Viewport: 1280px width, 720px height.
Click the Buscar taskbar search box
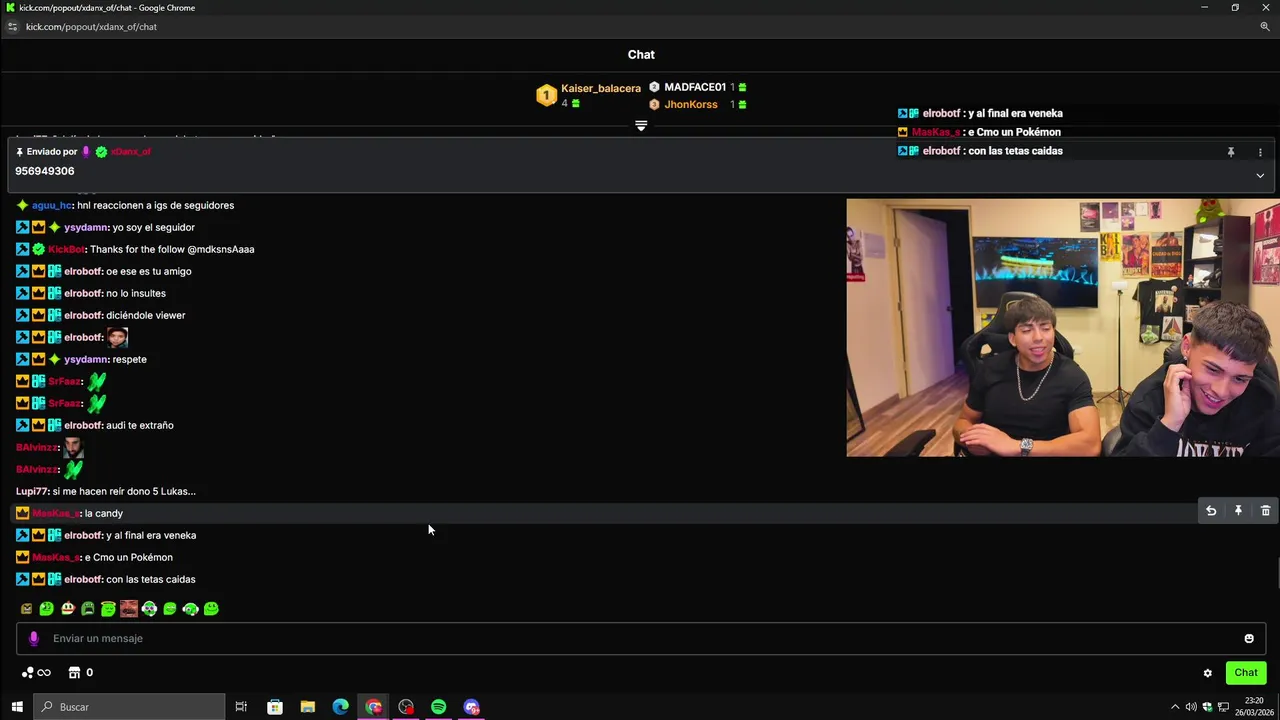pyautogui.click(x=129, y=707)
